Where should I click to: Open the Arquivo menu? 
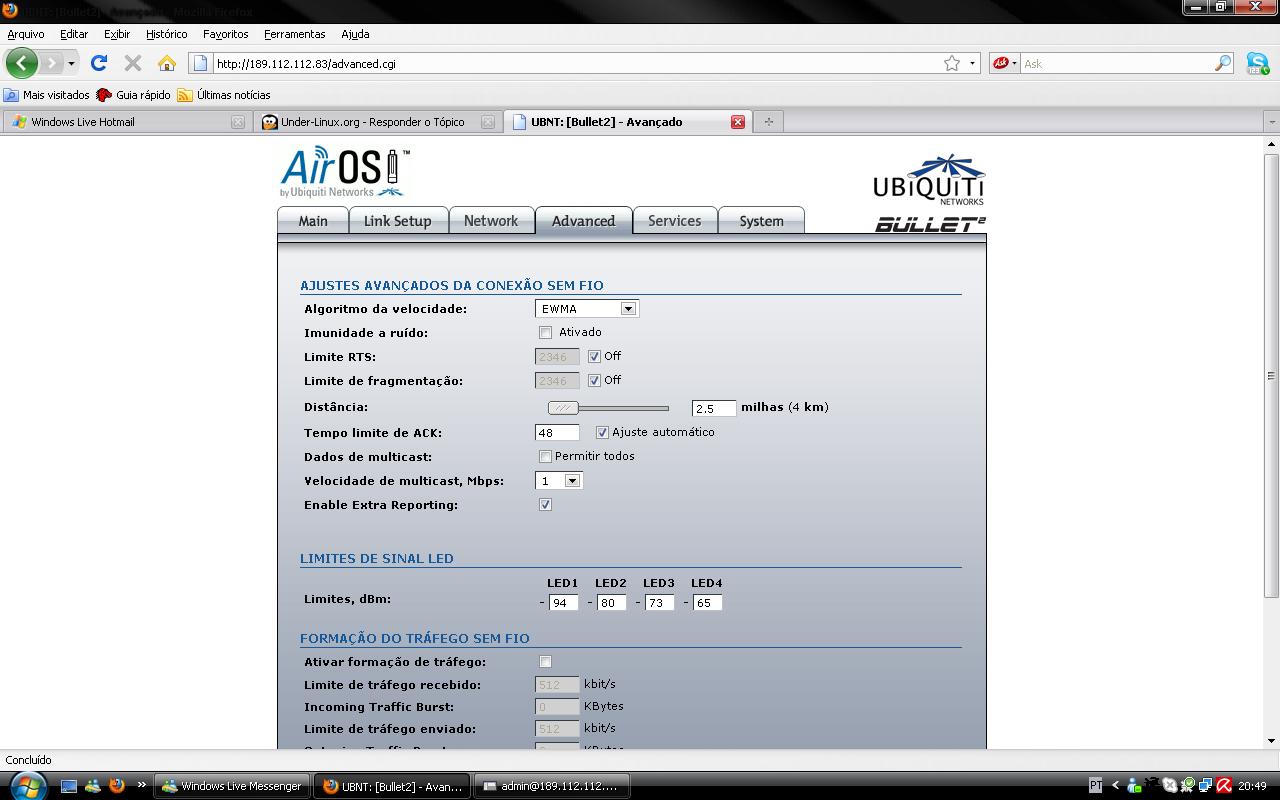(x=26, y=34)
